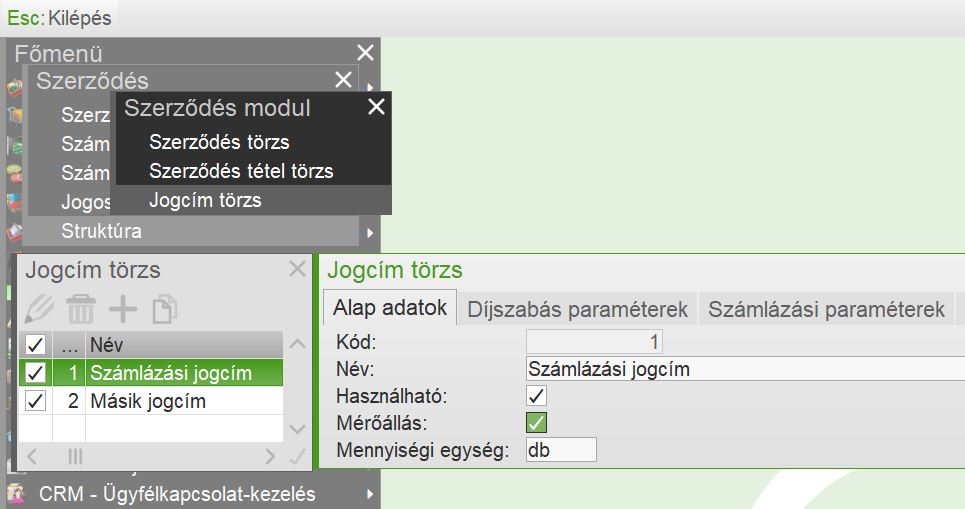Click the Mennyiségi egység field with db
The height and width of the screenshot is (509, 965).
pos(561,450)
